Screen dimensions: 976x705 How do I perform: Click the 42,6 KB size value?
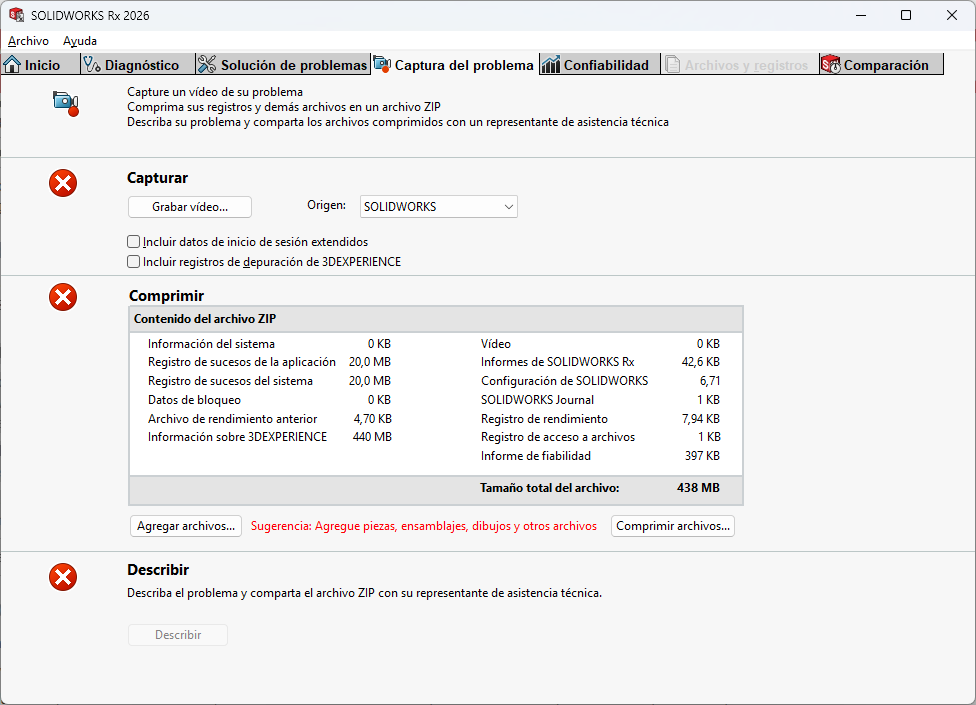pos(700,362)
